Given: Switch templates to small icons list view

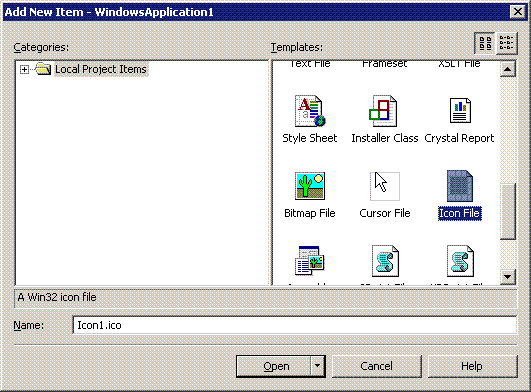Looking at the screenshot, I should 507,43.
